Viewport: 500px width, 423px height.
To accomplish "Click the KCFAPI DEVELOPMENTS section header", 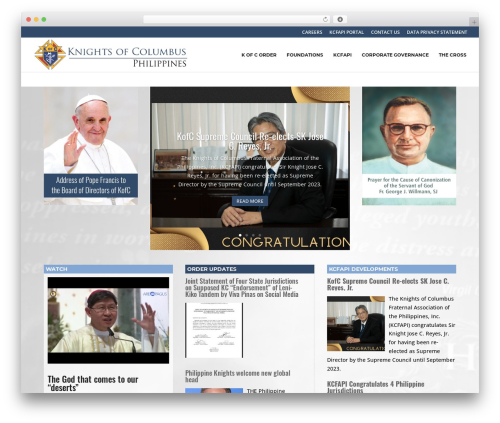I will [x=391, y=269].
